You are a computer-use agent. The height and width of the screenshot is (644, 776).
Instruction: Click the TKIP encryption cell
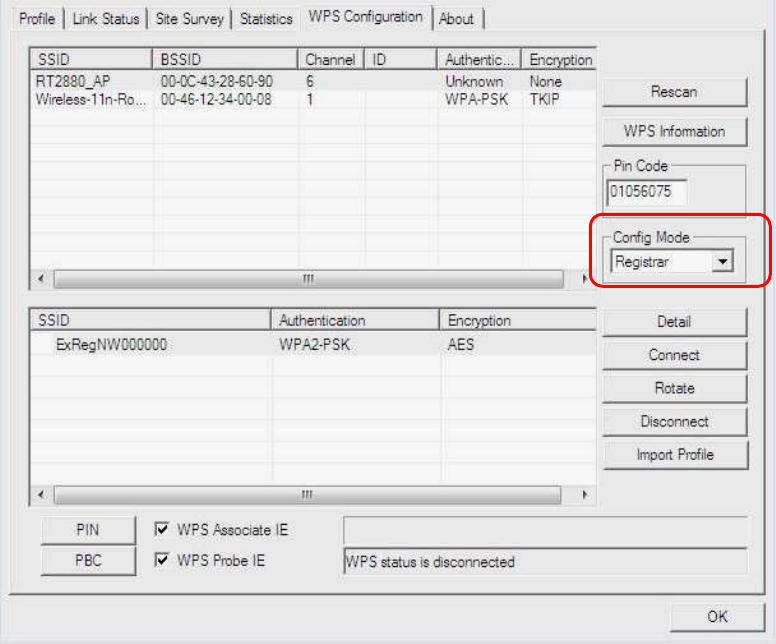pyautogui.click(x=544, y=99)
